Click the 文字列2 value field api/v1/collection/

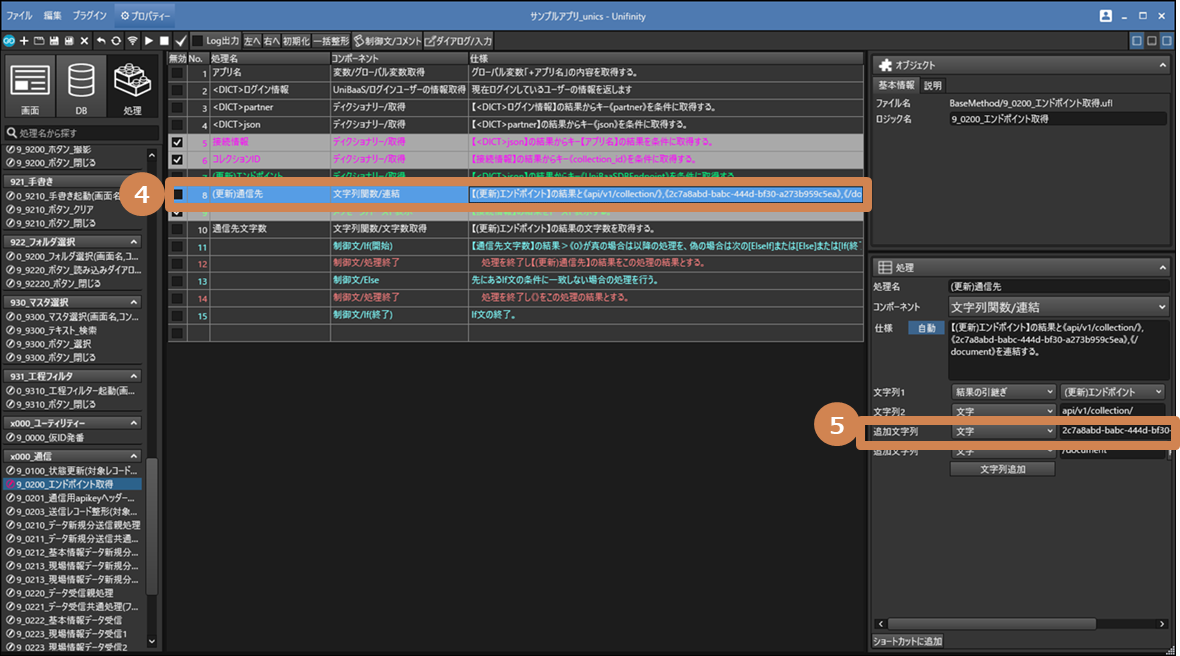pos(1112,411)
